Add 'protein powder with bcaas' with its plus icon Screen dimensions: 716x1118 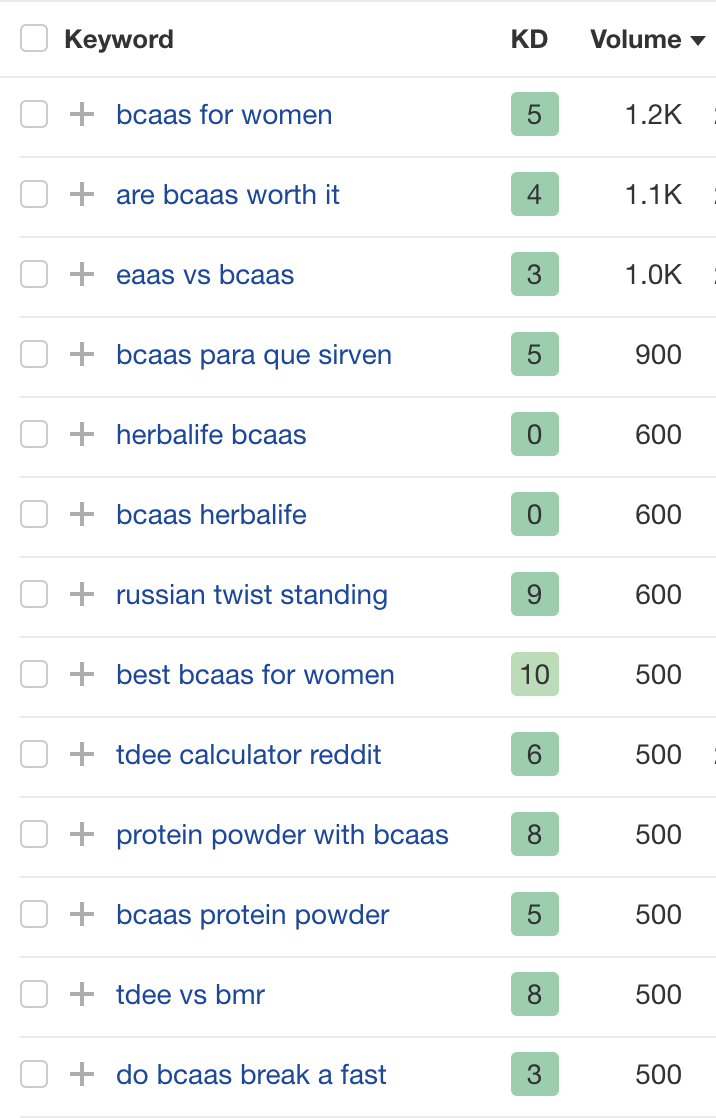[x=81, y=834]
